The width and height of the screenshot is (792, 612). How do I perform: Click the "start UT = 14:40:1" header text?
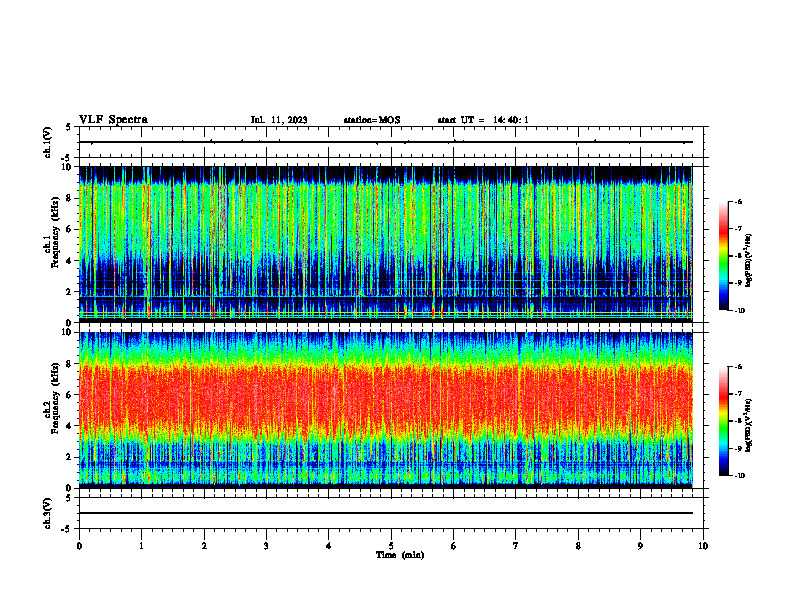point(483,120)
